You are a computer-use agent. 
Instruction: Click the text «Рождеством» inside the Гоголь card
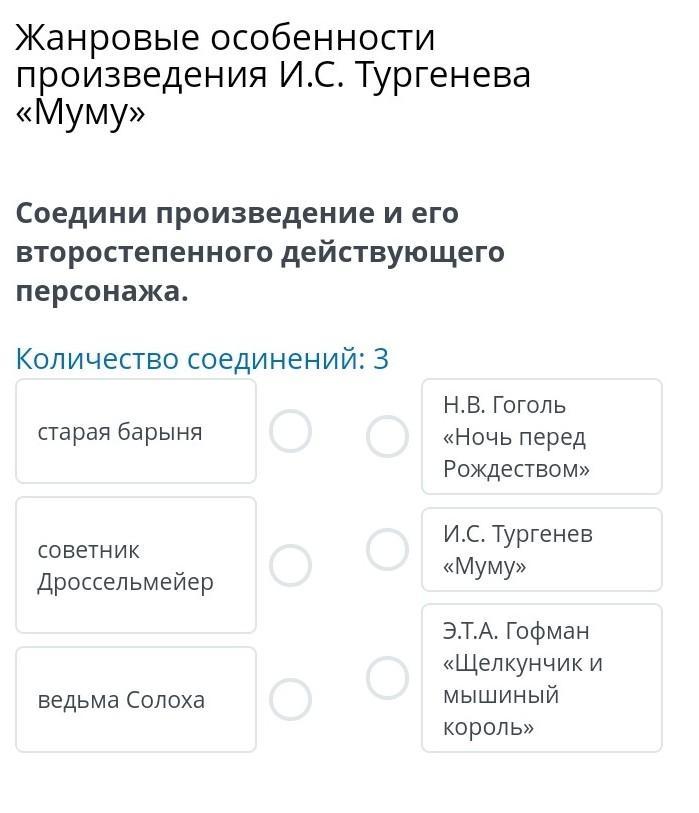(516, 469)
